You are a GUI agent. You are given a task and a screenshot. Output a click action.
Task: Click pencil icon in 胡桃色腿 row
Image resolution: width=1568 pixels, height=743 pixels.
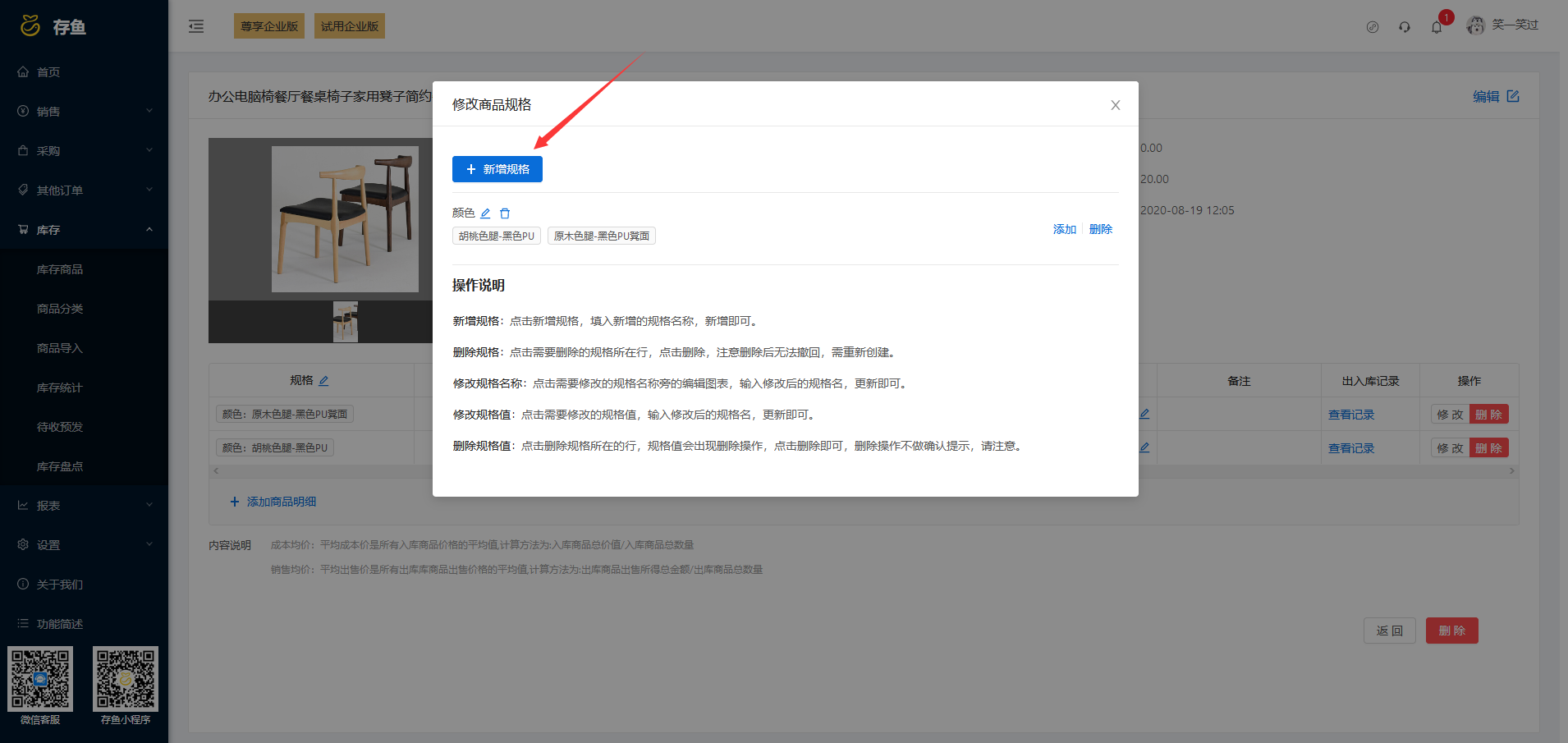pos(1144,447)
